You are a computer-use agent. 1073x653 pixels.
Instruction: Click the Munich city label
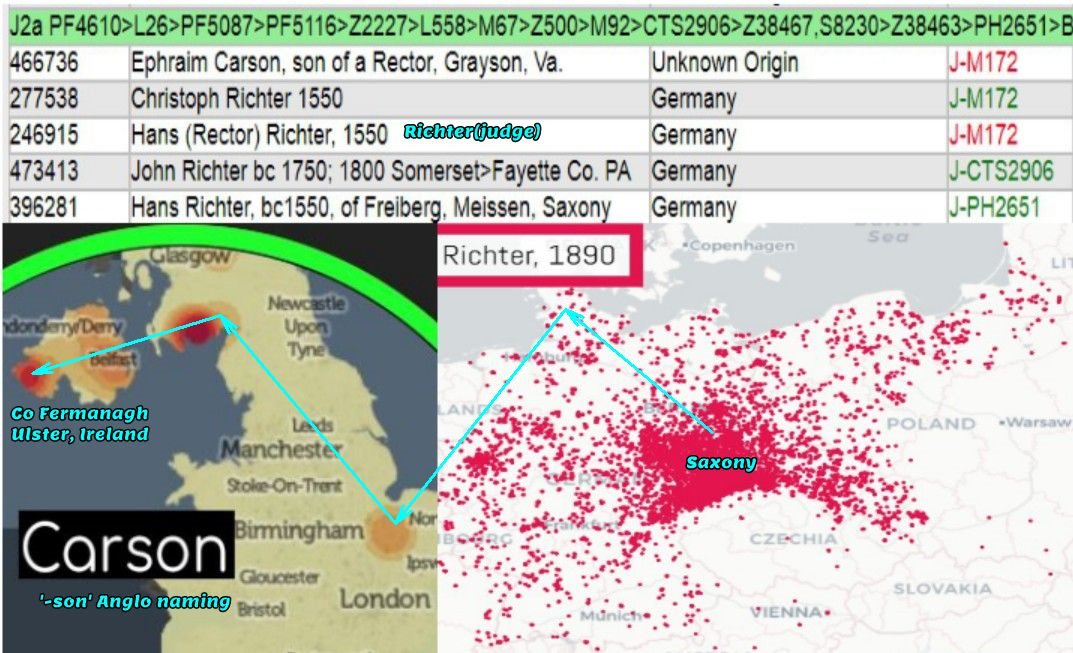point(611,615)
